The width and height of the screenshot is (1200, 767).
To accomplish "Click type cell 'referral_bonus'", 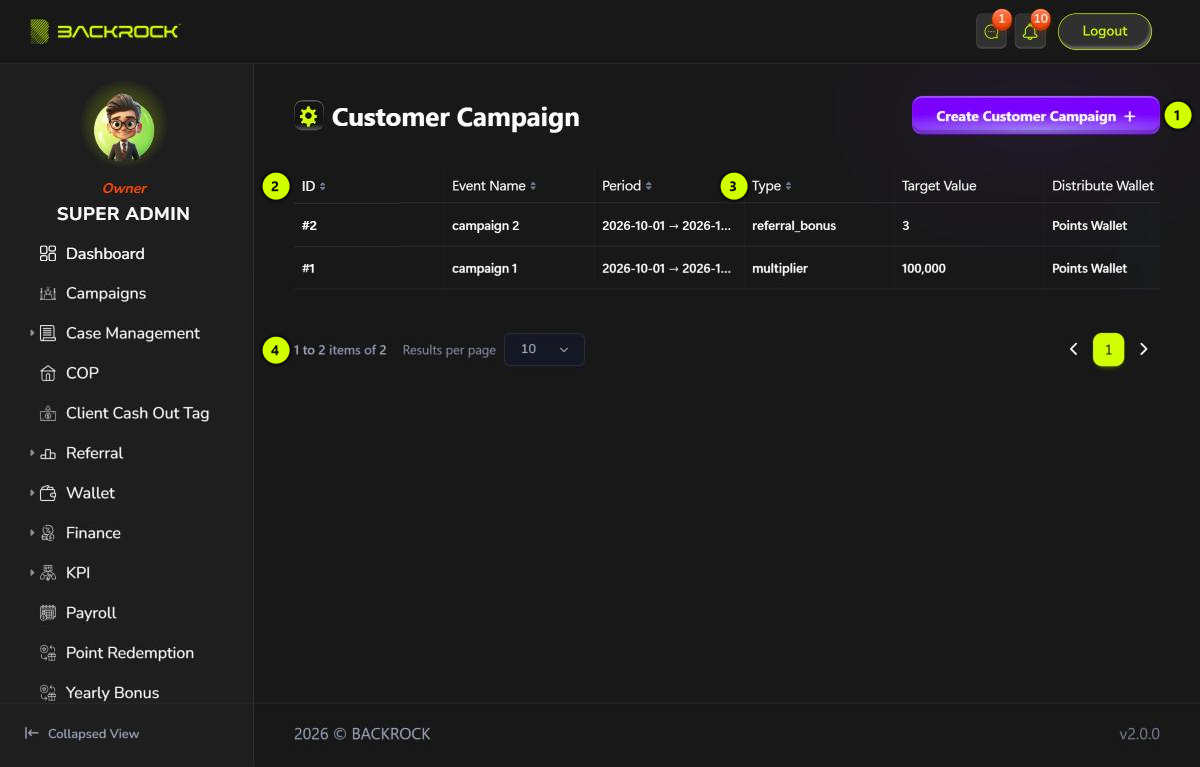I will pyautogui.click(x=794, y=226).
